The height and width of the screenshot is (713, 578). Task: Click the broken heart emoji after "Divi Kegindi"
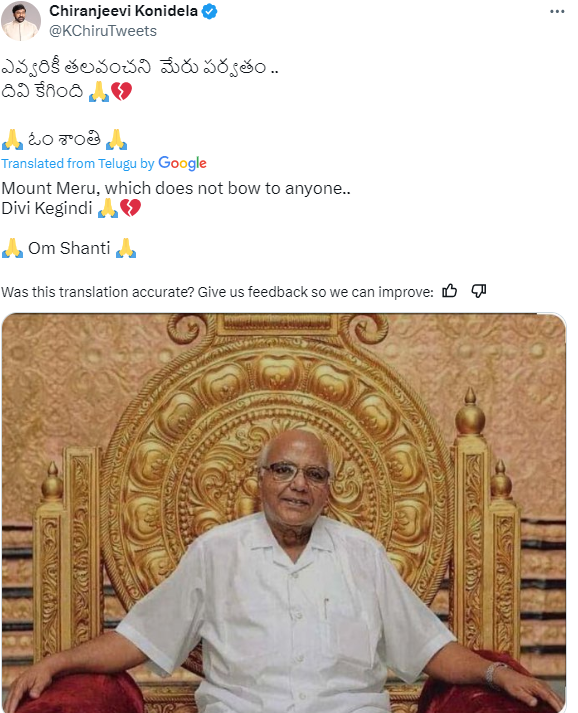(x=131, y=208)
